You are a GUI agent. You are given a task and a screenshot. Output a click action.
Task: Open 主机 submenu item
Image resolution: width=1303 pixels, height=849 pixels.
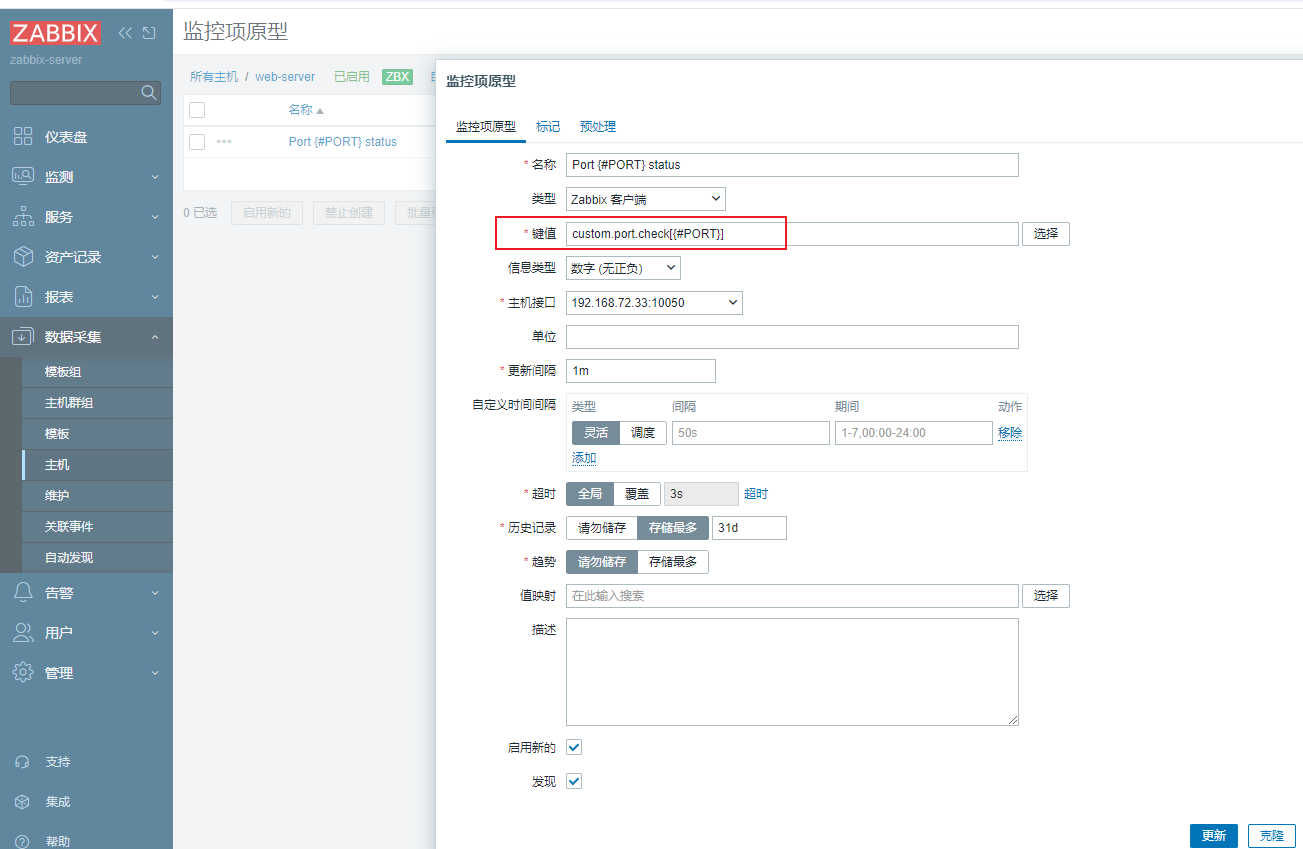(x=97, y=465)
